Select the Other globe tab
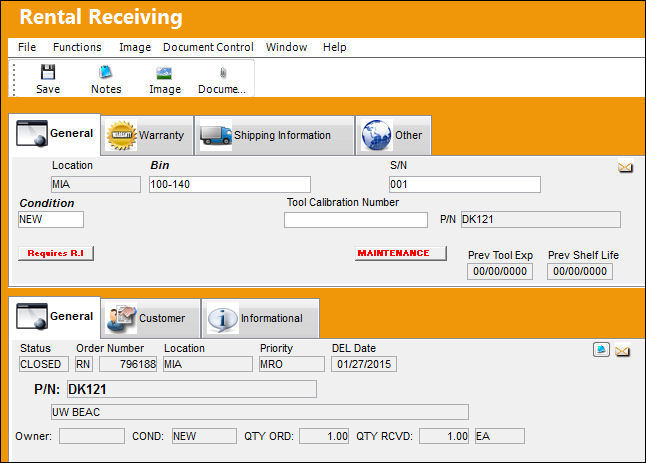The width and height of the screenshot is (646, 463). click(393, 135)
